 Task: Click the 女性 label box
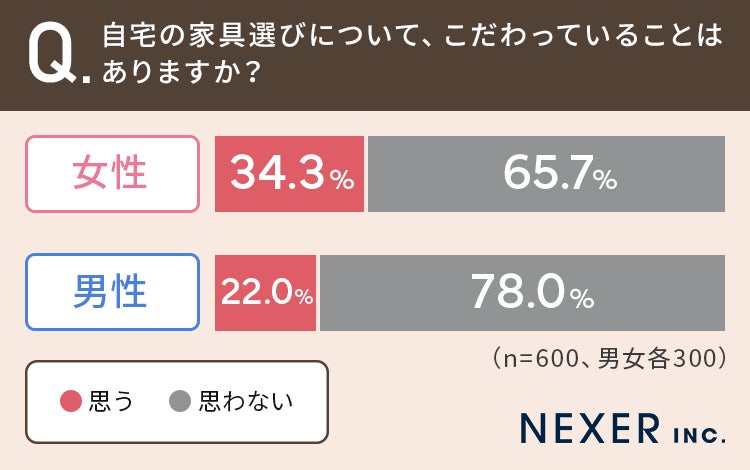click(112, 175)
